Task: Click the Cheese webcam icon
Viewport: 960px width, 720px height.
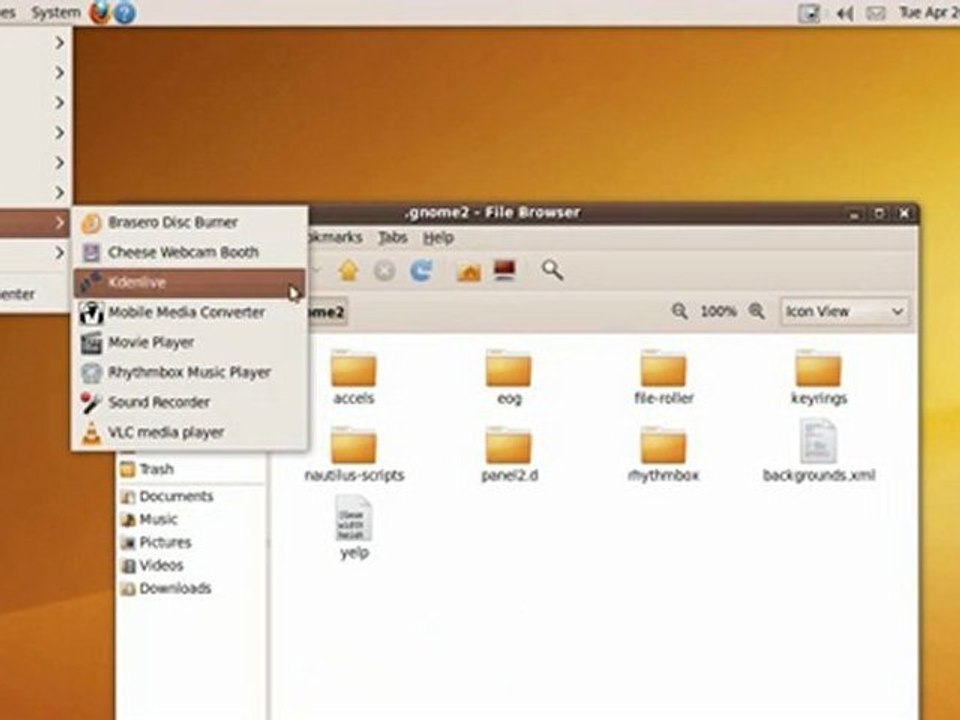Action: (91, 252)
